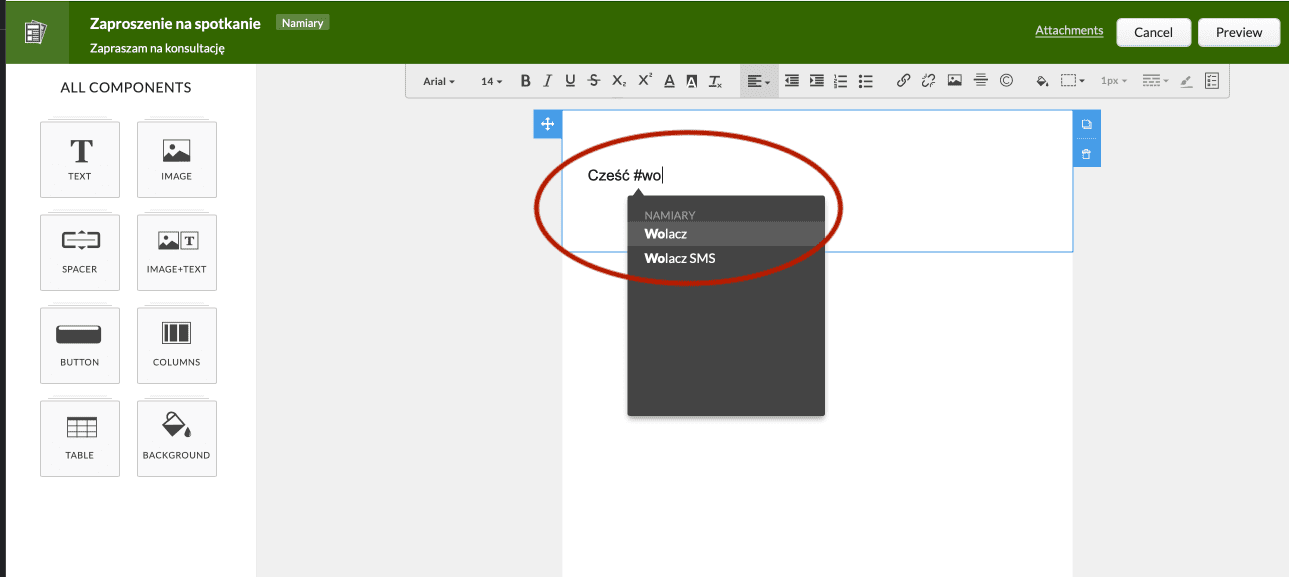Insert a bulleted list
Viewport: 1289px width, 577px height.
pos(866,81)
